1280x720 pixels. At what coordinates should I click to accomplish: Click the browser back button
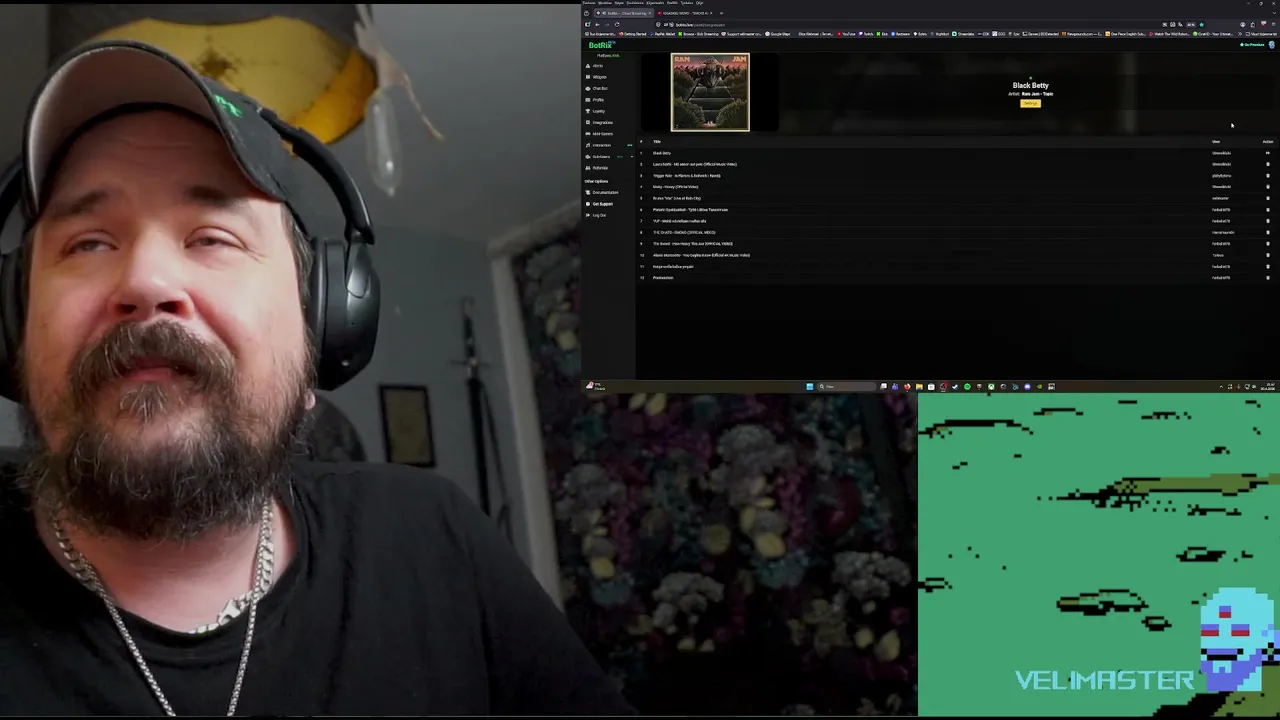(x=597, y=24)
